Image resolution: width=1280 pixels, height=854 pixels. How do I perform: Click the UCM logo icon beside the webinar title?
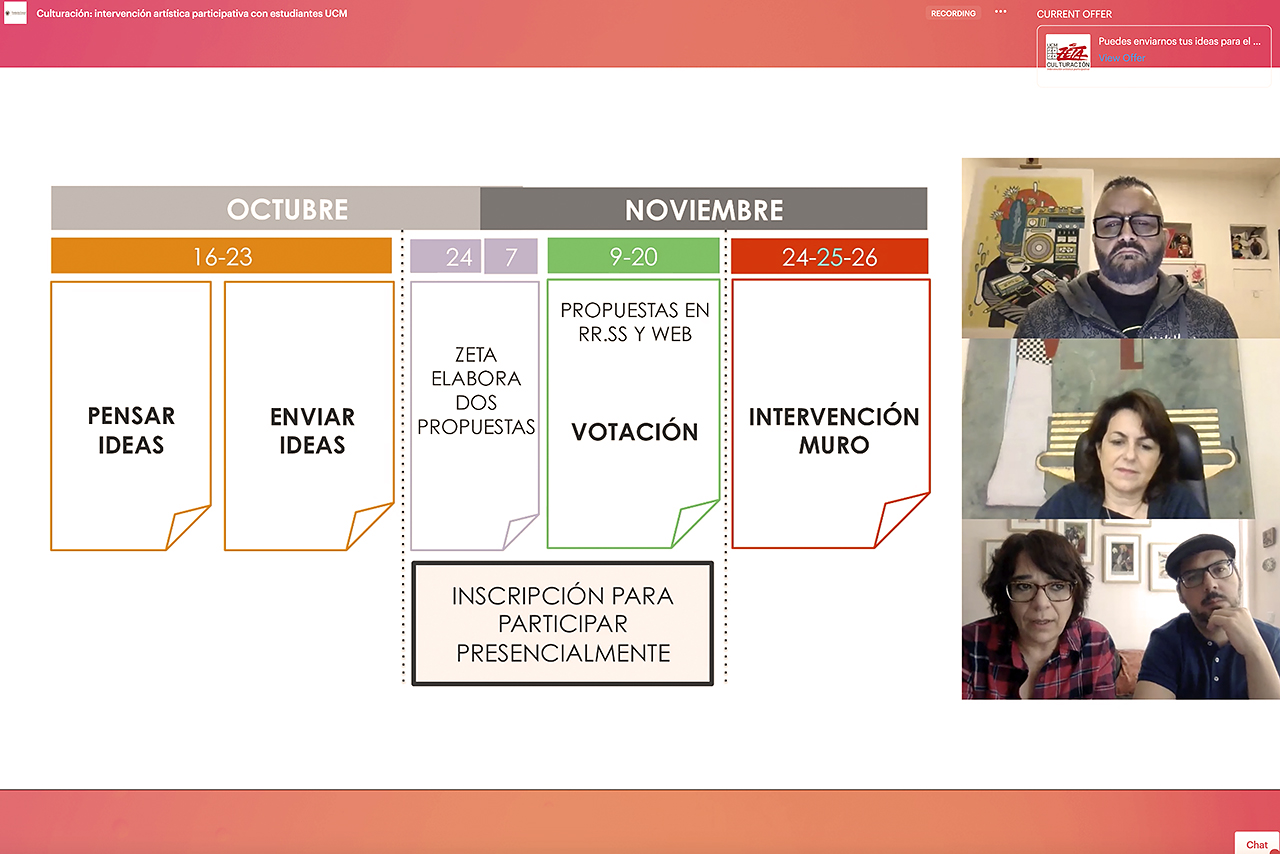tap(15, 14)
